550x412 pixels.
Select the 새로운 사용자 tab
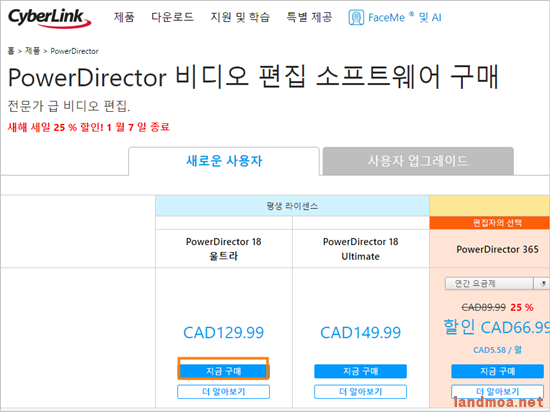click(x=224, y=161)
